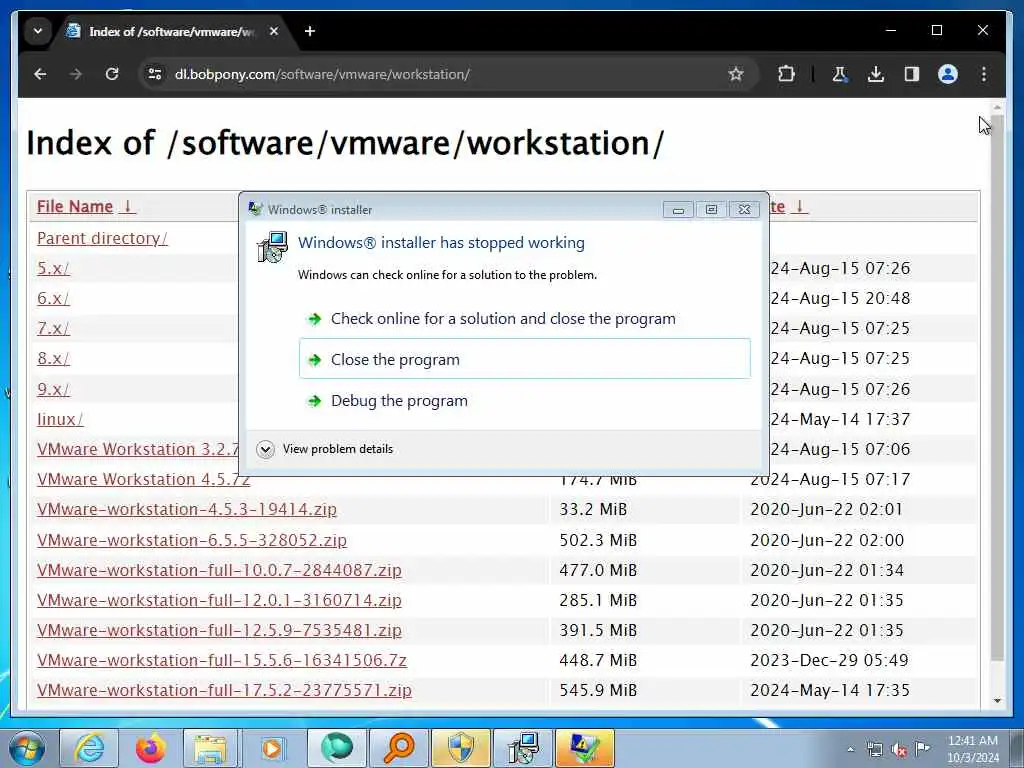Choose Close the program option
Viewport: 1024px width, 768px height.
point(524,359)
